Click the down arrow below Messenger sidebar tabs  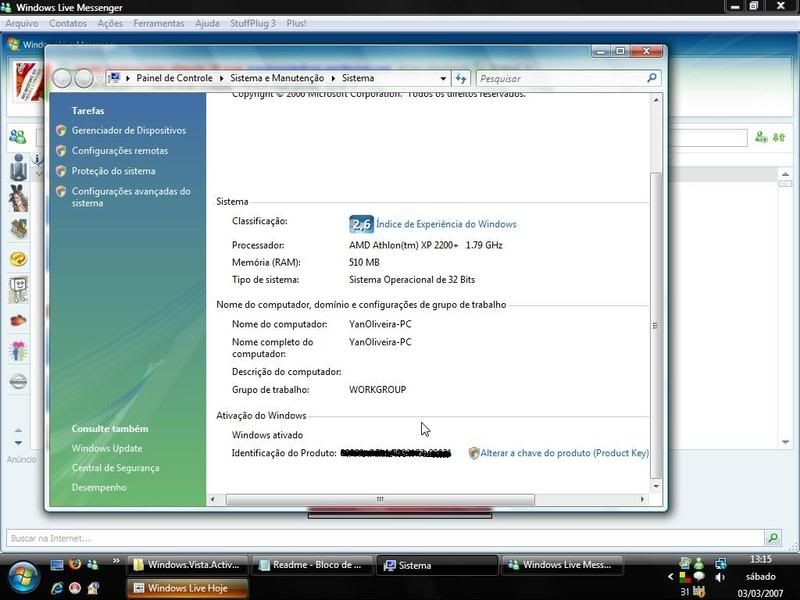click(18, 443)
